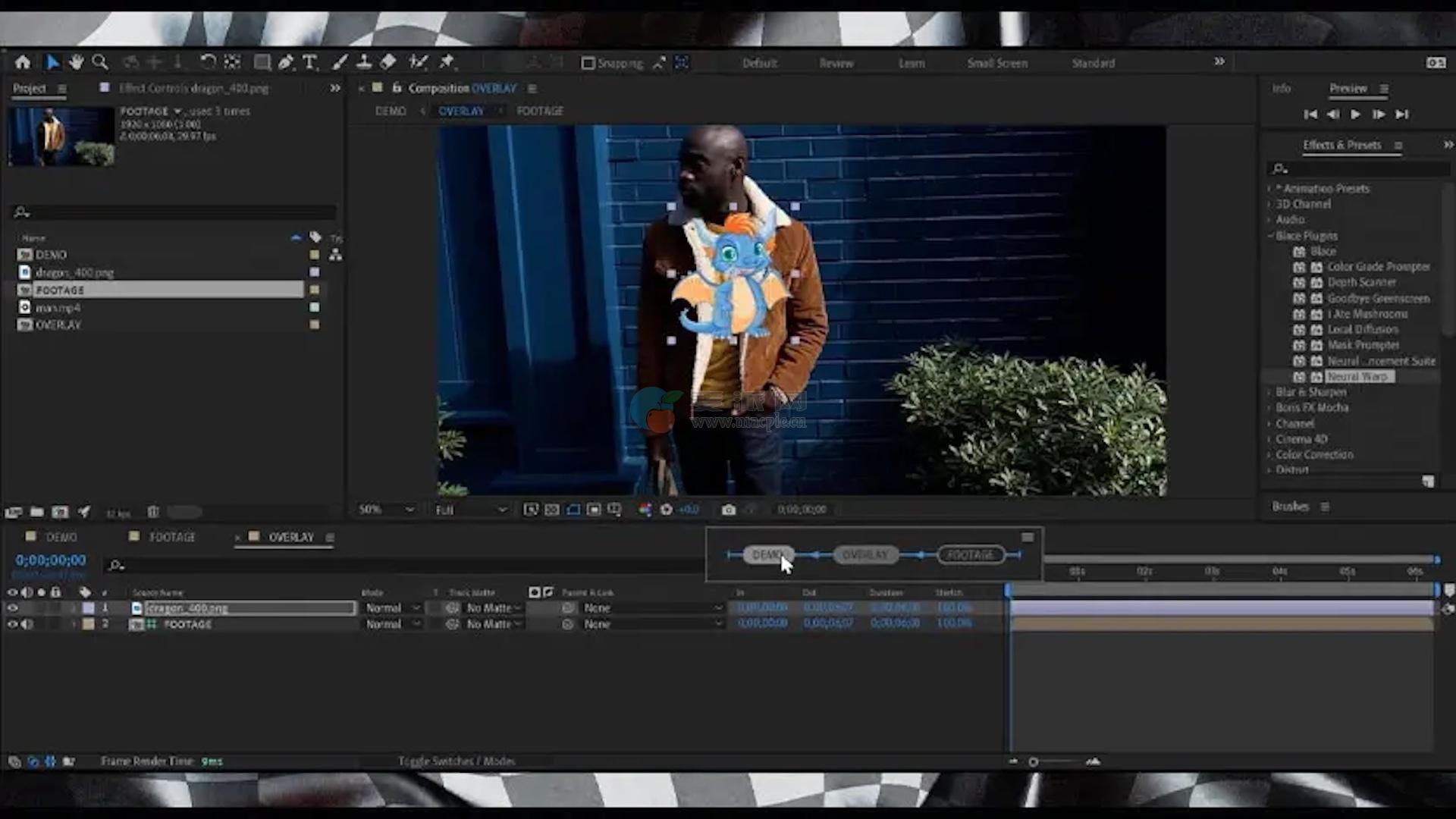
Task: Click the Project panel search field
Action: tap(174, 212)
